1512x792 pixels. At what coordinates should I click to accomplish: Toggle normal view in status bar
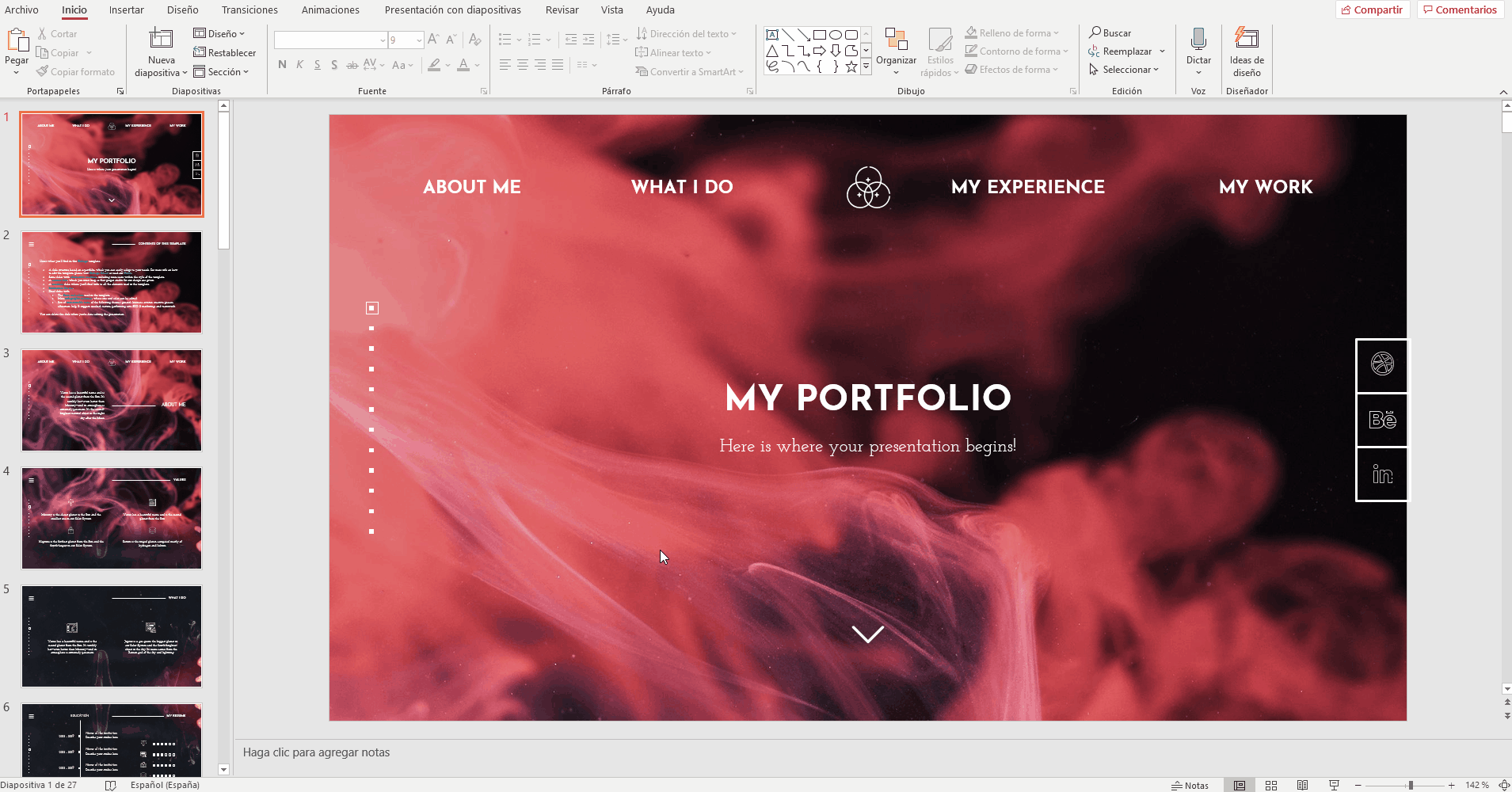pos(1240,785)
